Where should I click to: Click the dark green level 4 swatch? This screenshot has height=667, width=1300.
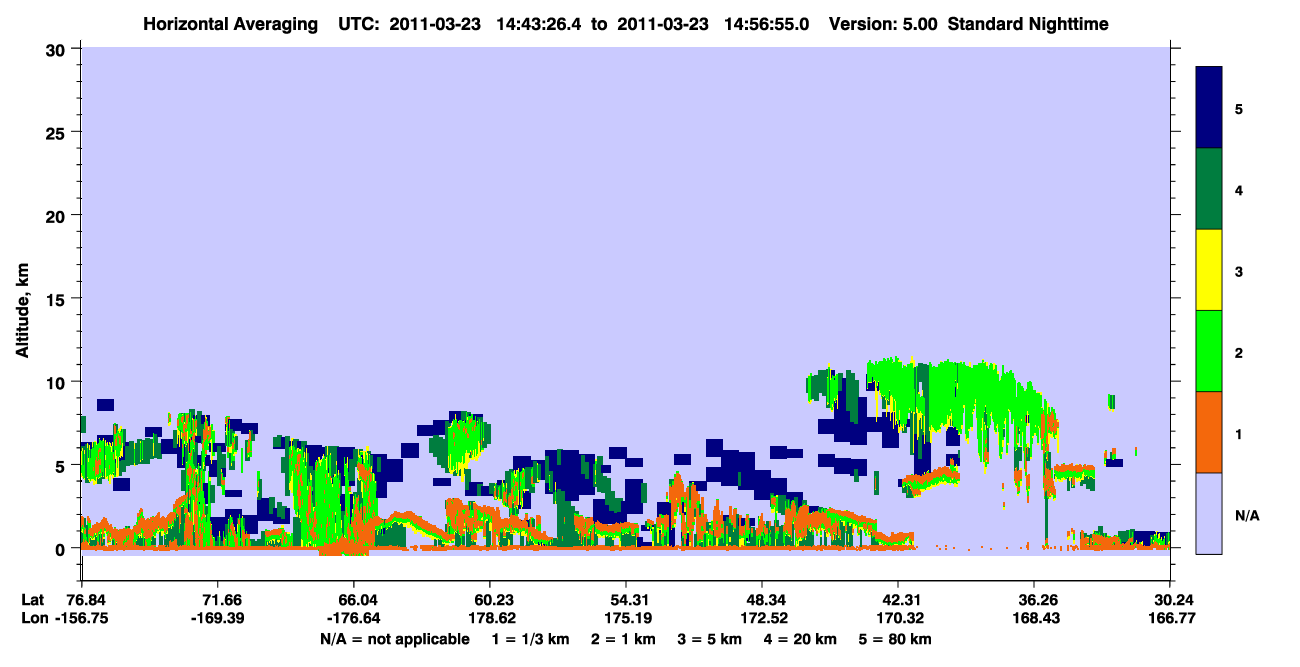pyautogui.click(x=1209, y=189)
